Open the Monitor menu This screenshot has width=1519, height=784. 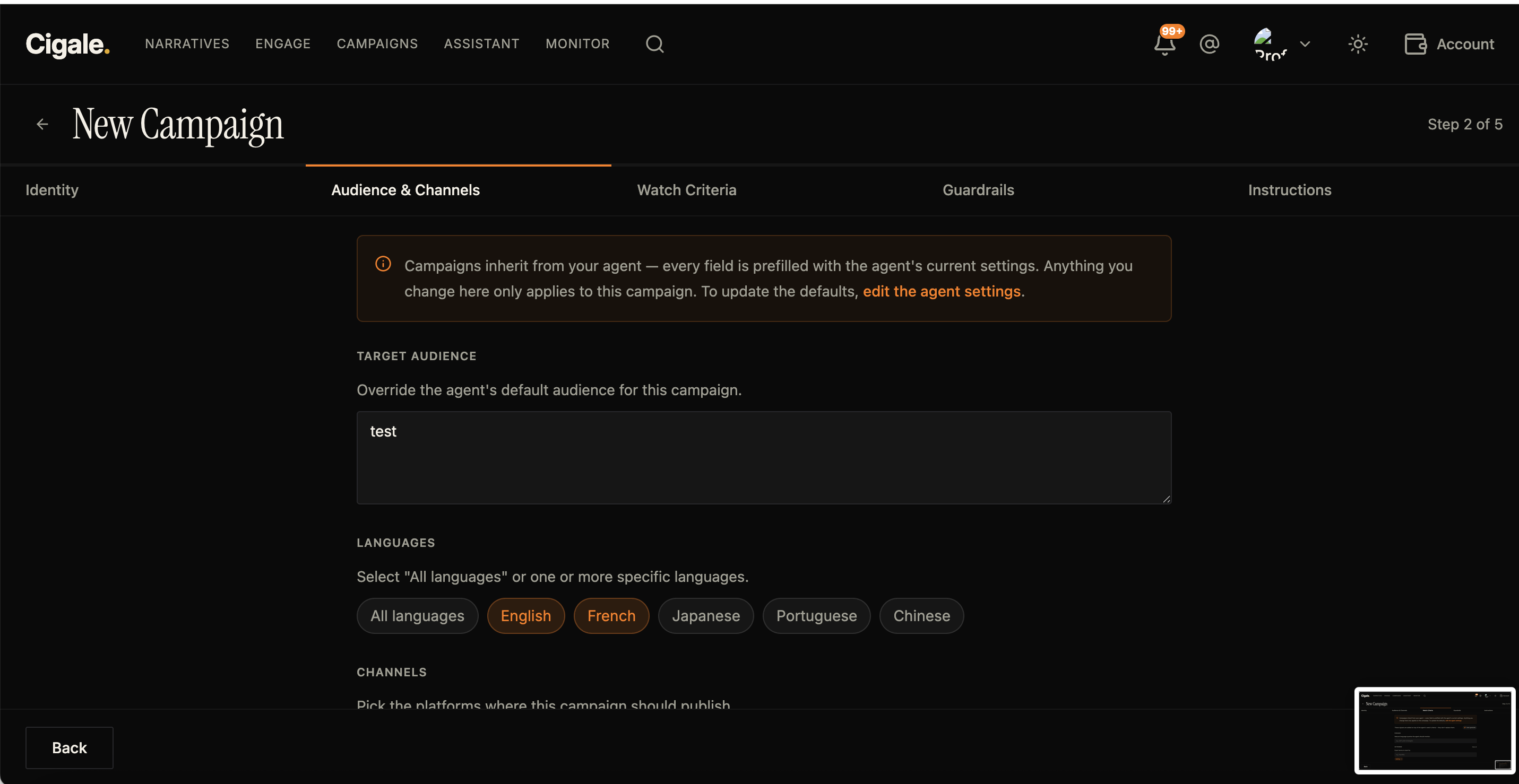pyautogui.click(x=578, y=43)
